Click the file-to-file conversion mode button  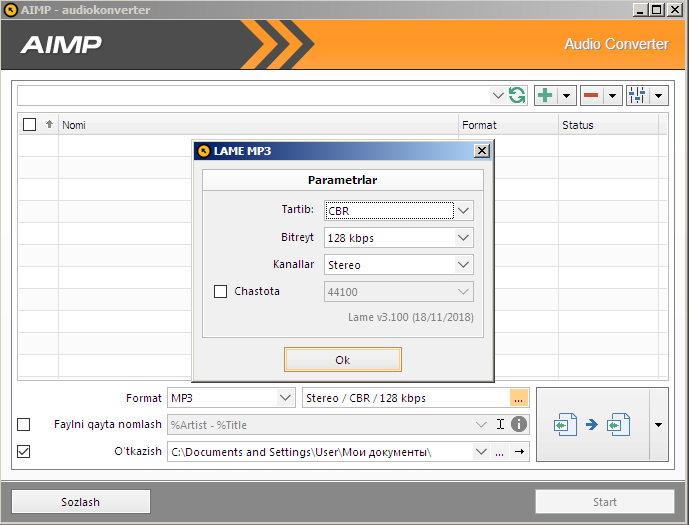pyautogui.click(x=592, y=424)
